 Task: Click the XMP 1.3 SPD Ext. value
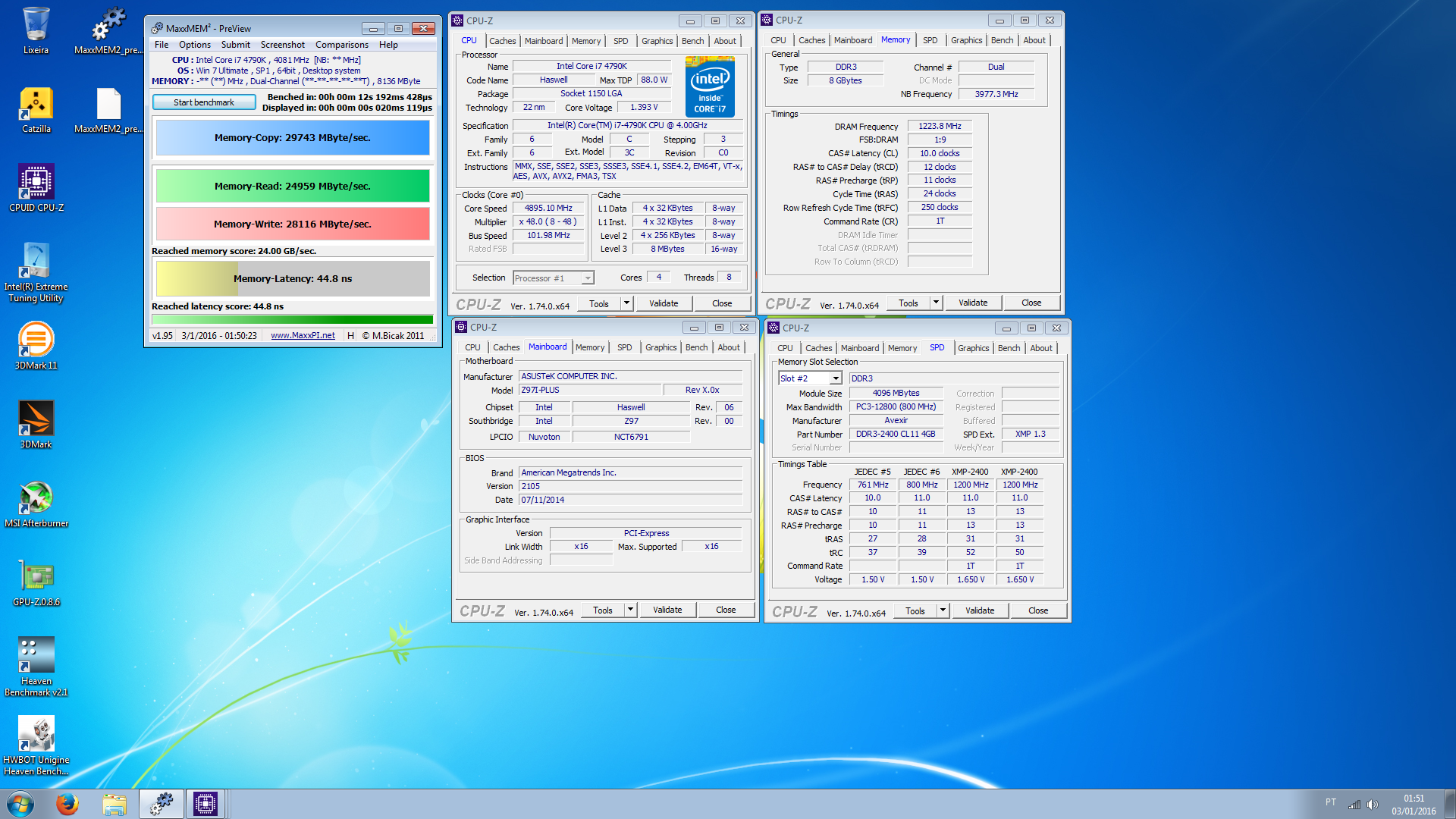point(1030,434)
